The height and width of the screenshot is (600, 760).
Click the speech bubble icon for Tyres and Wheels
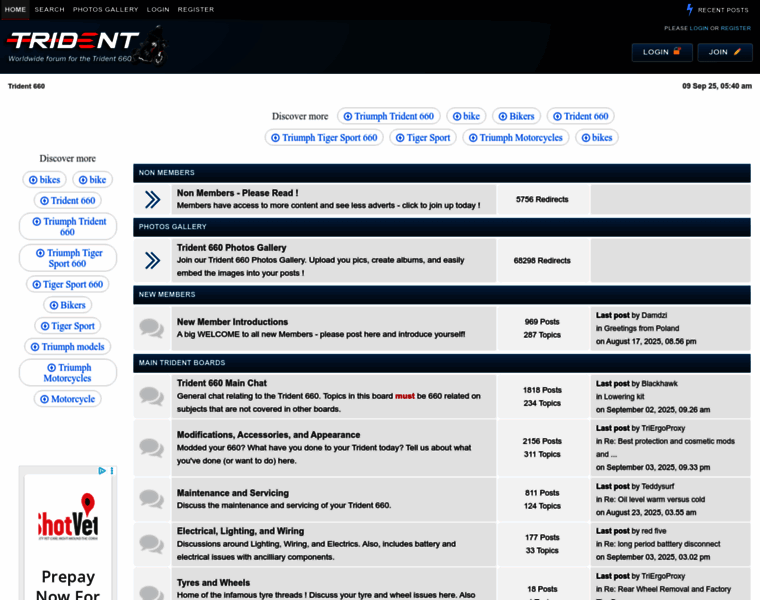pos(152,592)
